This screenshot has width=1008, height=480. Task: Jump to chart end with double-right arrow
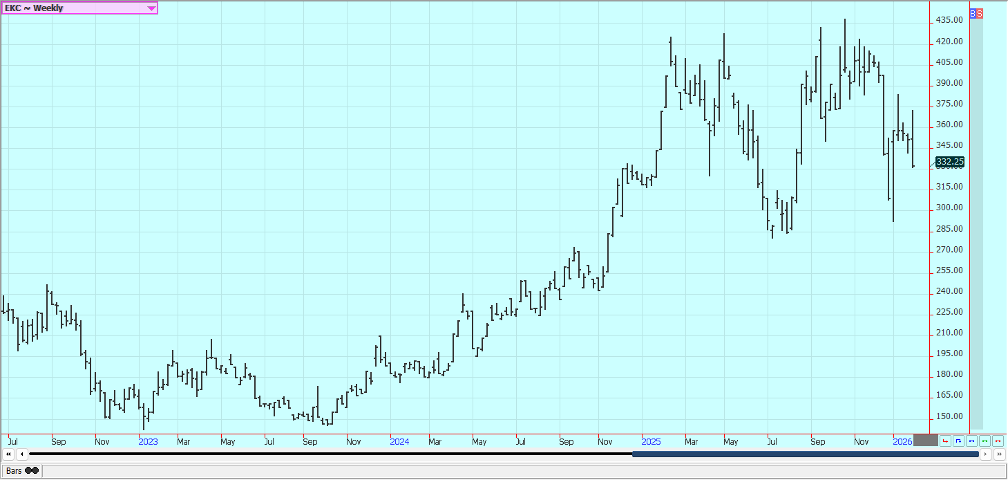click(999, 454)
